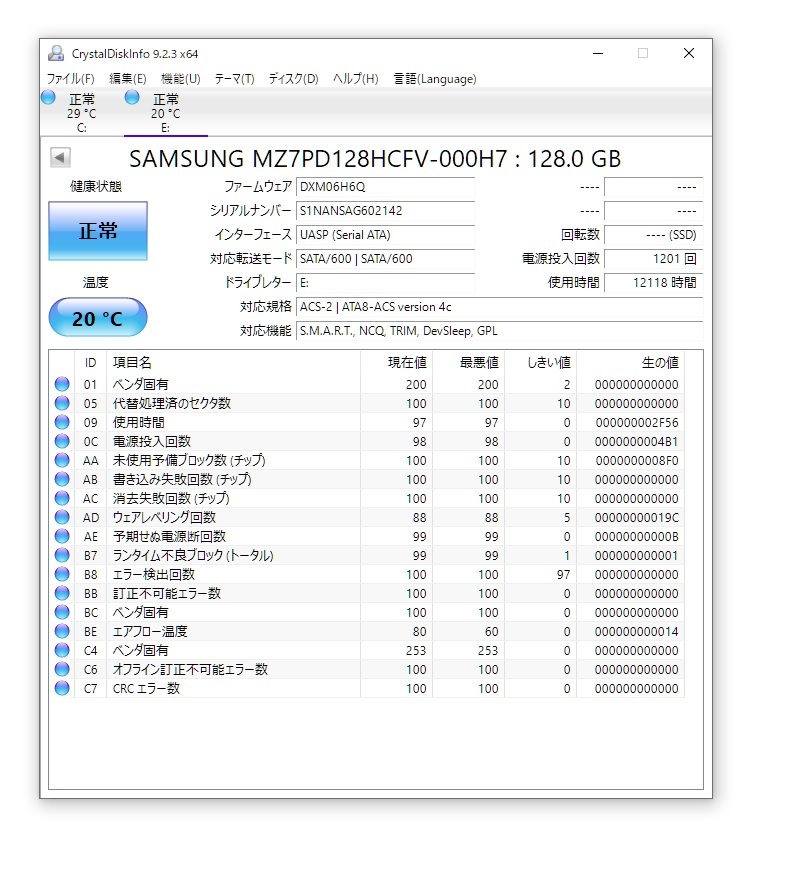Viewport: 792px width, 884px height.
Task: Click the blue status dot for ID C6
Action: (x=62, y=669)
